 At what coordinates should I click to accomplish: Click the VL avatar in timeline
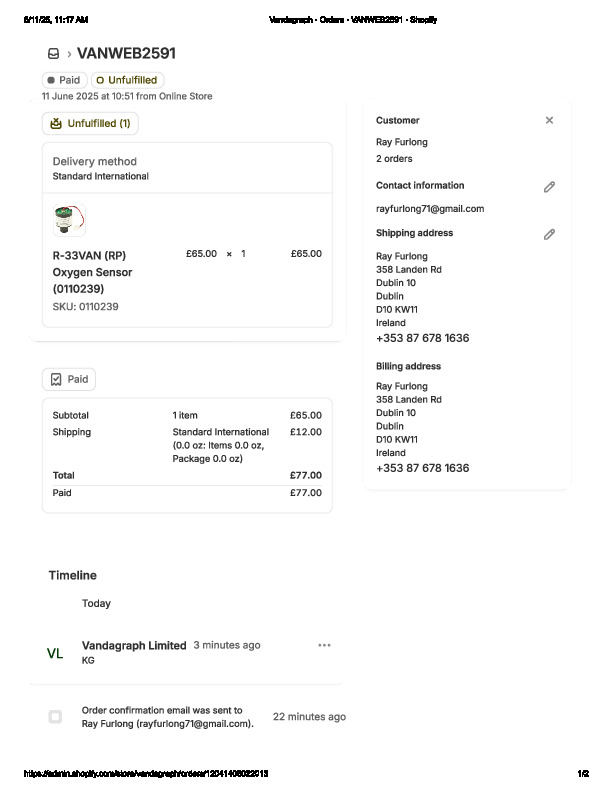(x=55, y=653)
